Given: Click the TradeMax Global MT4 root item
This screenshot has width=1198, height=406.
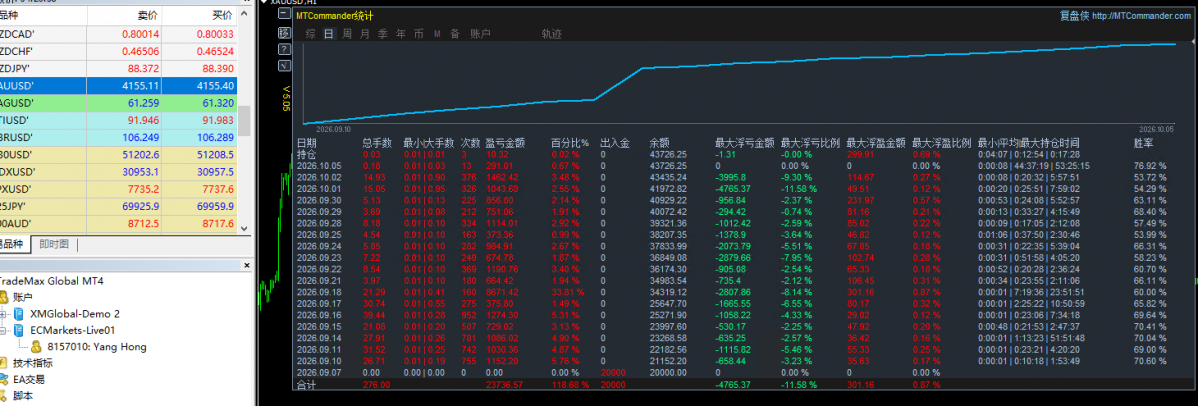Looking at the screenshot, I should (52, 281).
